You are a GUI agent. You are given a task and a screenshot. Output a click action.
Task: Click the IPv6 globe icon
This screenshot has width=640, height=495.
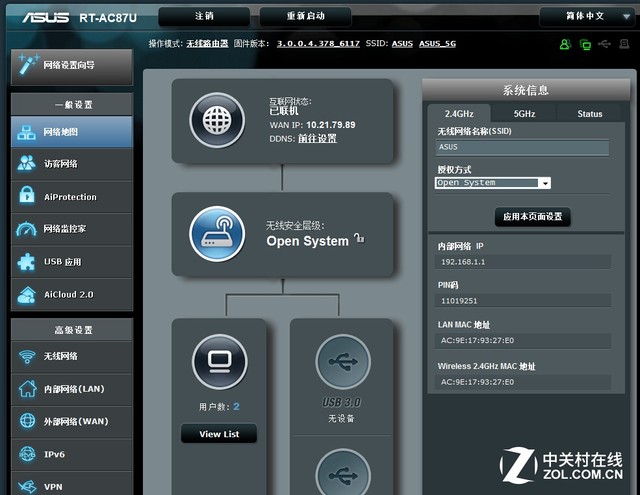27,454
